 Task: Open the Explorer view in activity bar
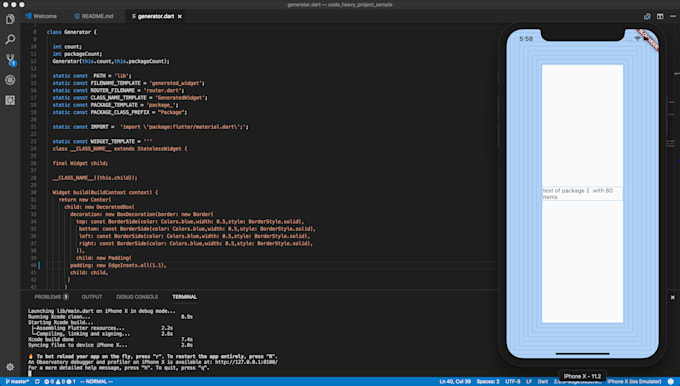10,19
